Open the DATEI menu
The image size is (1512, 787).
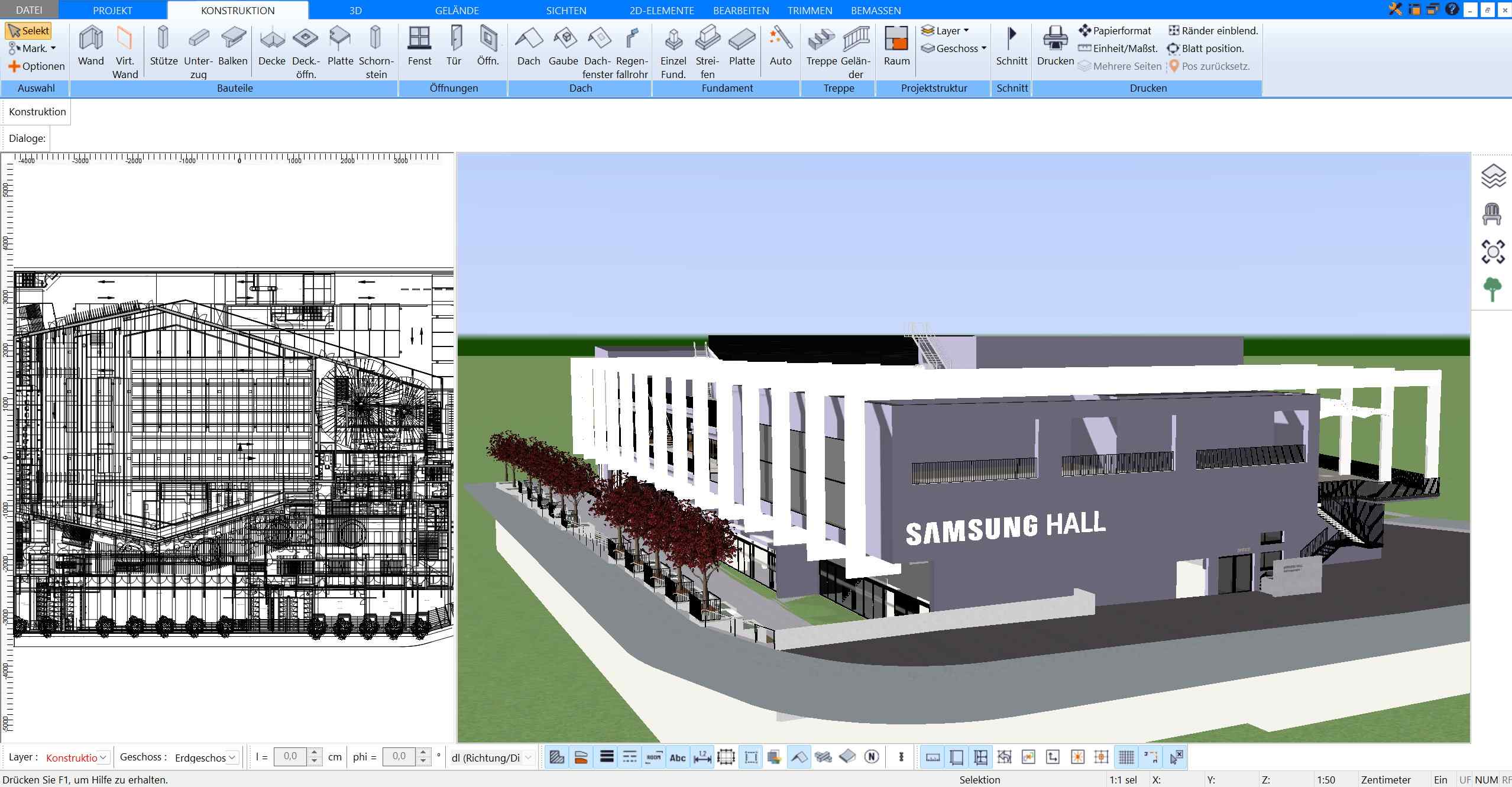pos(29,10)
